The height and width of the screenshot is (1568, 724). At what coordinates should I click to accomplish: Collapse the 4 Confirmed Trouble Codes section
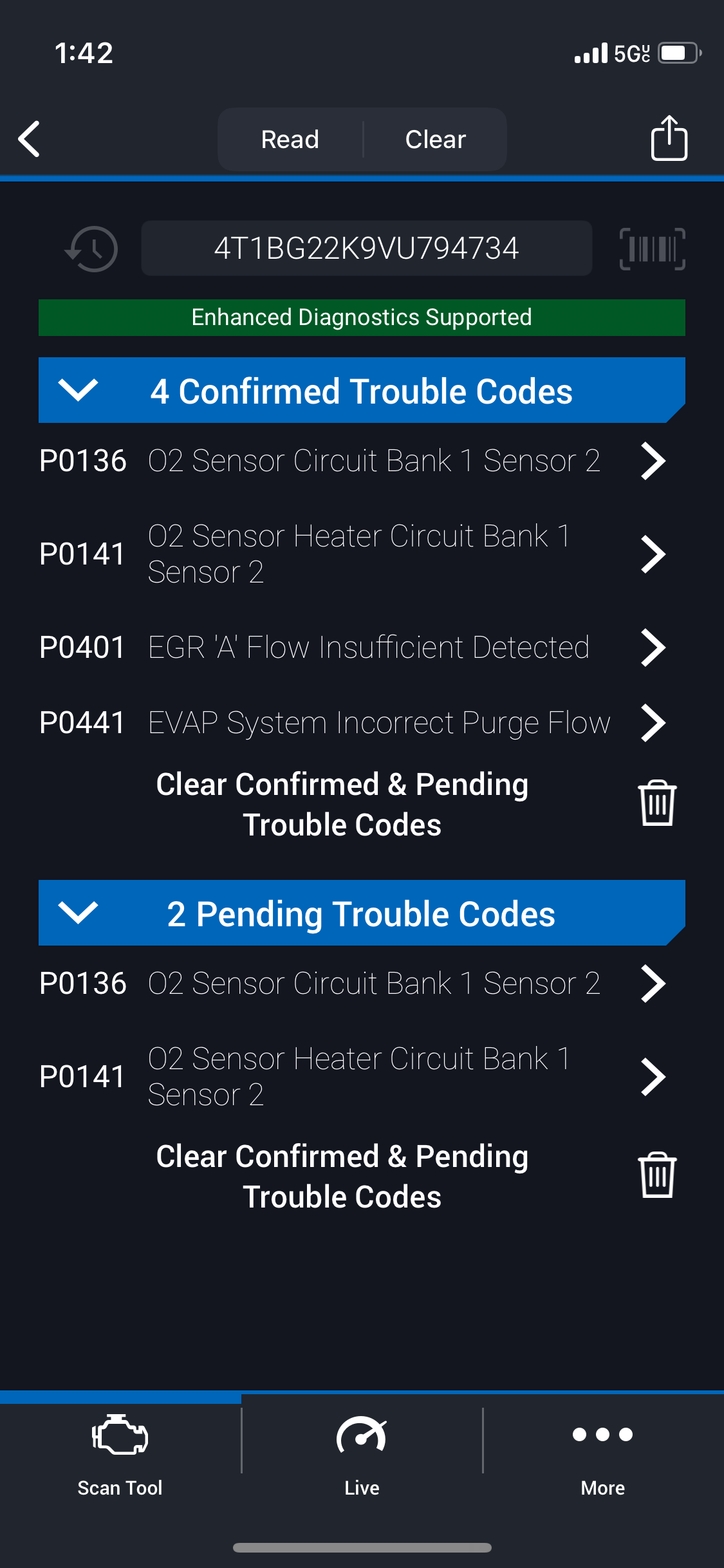point(78,390)
